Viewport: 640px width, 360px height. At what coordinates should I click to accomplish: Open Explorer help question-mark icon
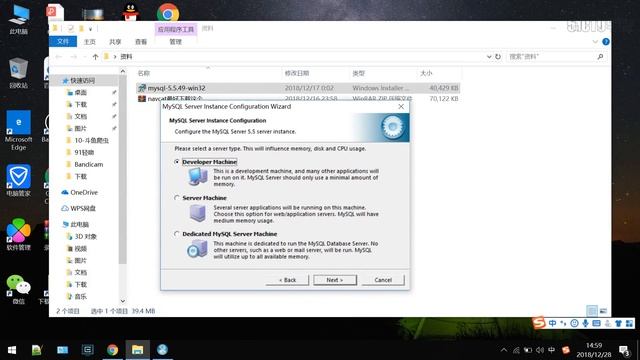[x=606, y=42]
